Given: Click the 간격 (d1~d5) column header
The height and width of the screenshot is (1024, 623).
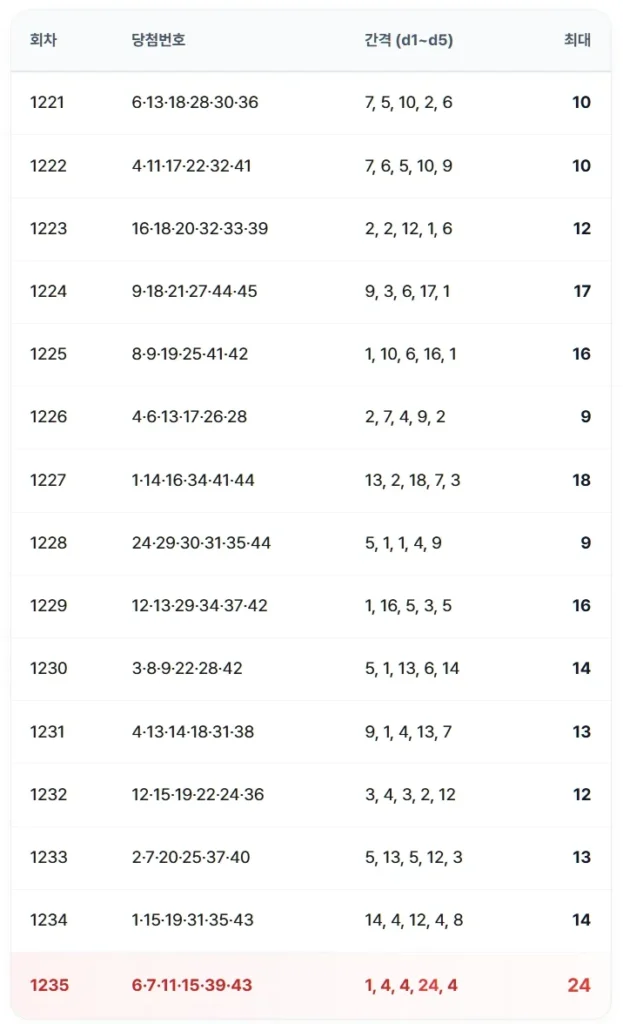Looking at the screenshot, I should [x=408, y=40].
